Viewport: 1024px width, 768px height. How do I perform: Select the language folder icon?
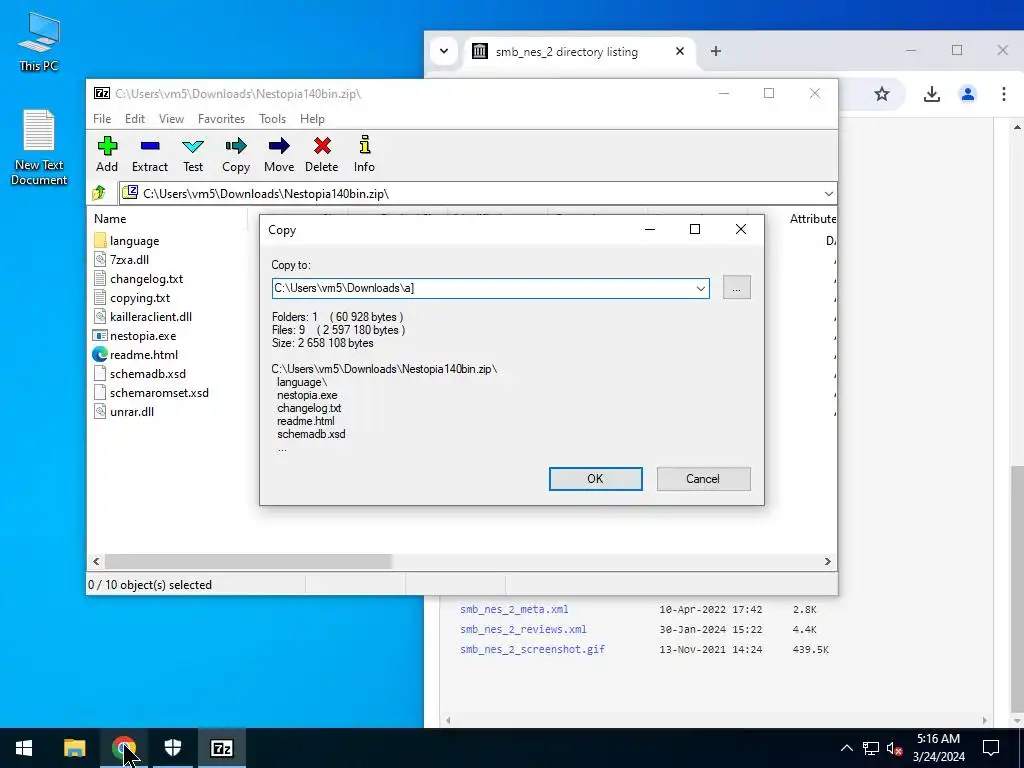(100, 240)
